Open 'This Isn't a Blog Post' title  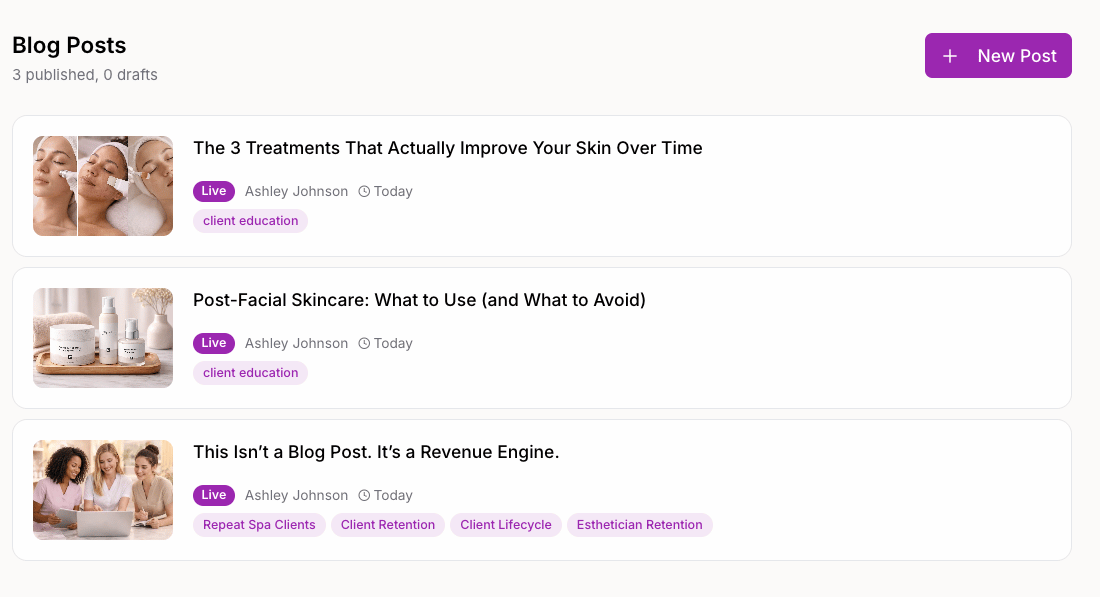[376, 452]
